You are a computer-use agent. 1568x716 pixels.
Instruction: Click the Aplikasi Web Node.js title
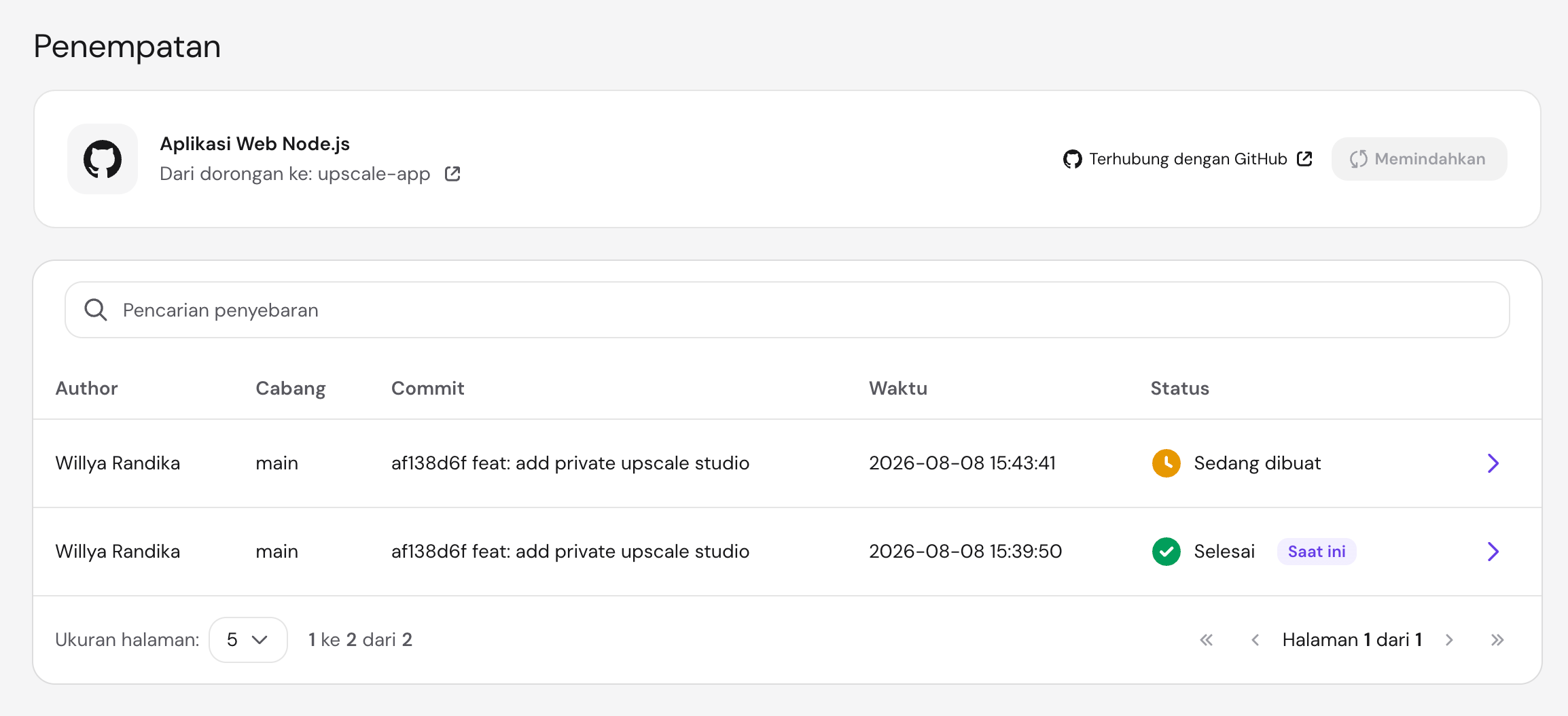(x=255, y=144)
